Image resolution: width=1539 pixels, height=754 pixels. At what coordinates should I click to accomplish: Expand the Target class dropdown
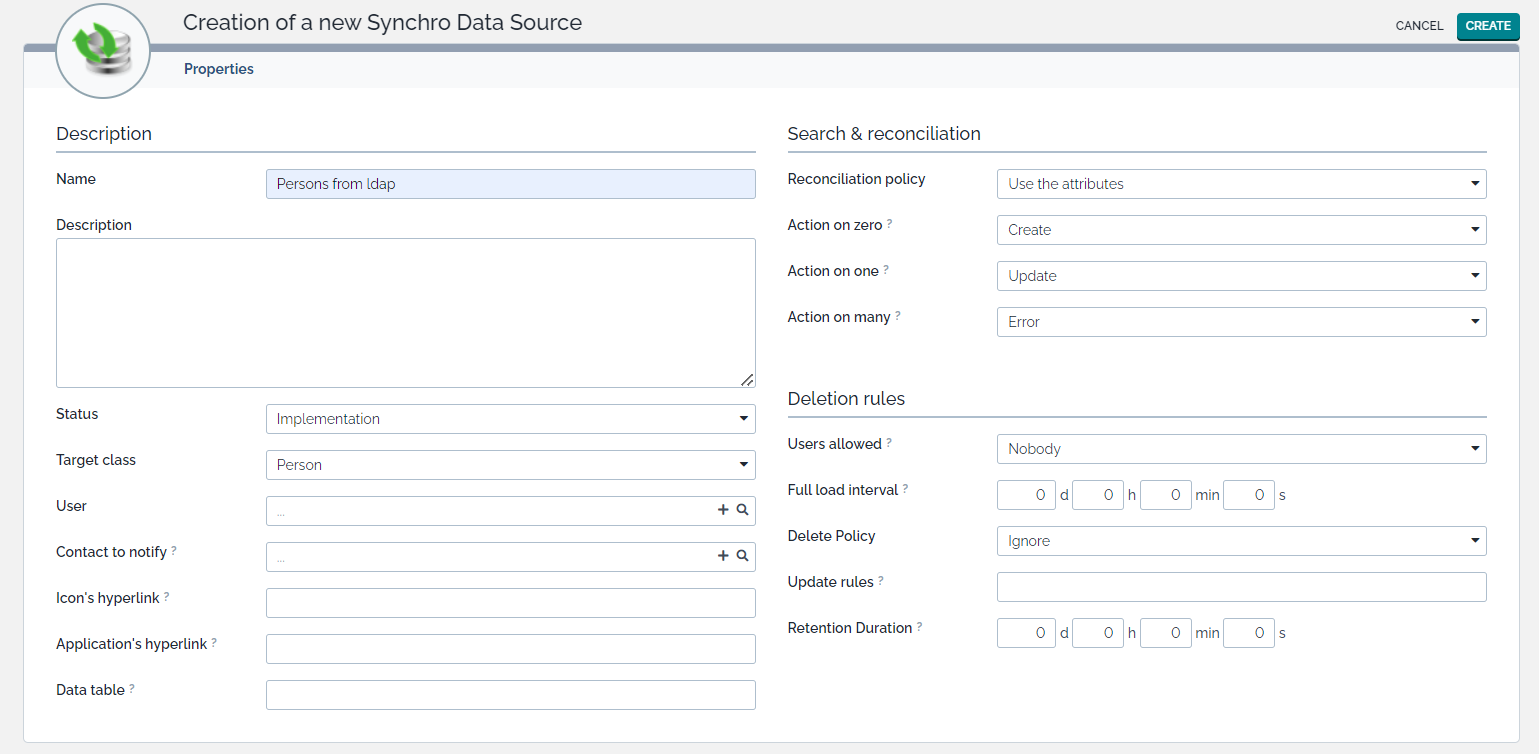pyautogui.click(x=510, y=465)
